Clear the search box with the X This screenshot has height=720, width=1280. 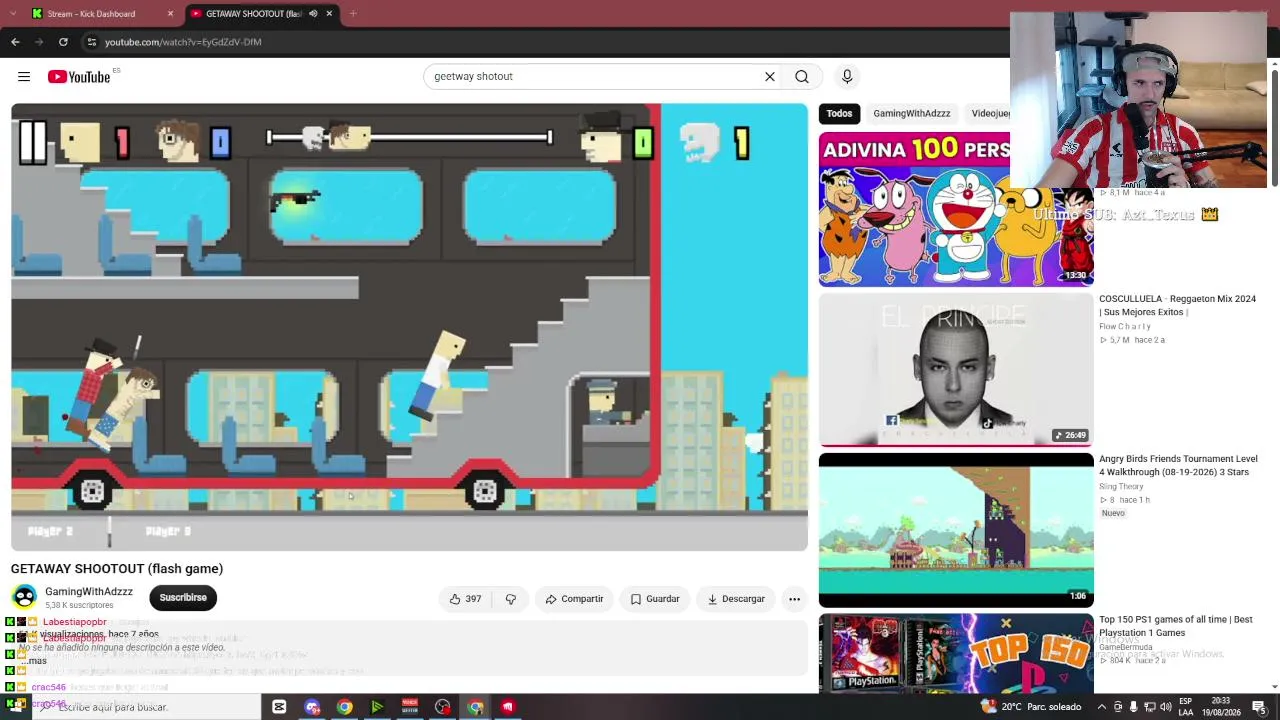(x=770, y=77)
